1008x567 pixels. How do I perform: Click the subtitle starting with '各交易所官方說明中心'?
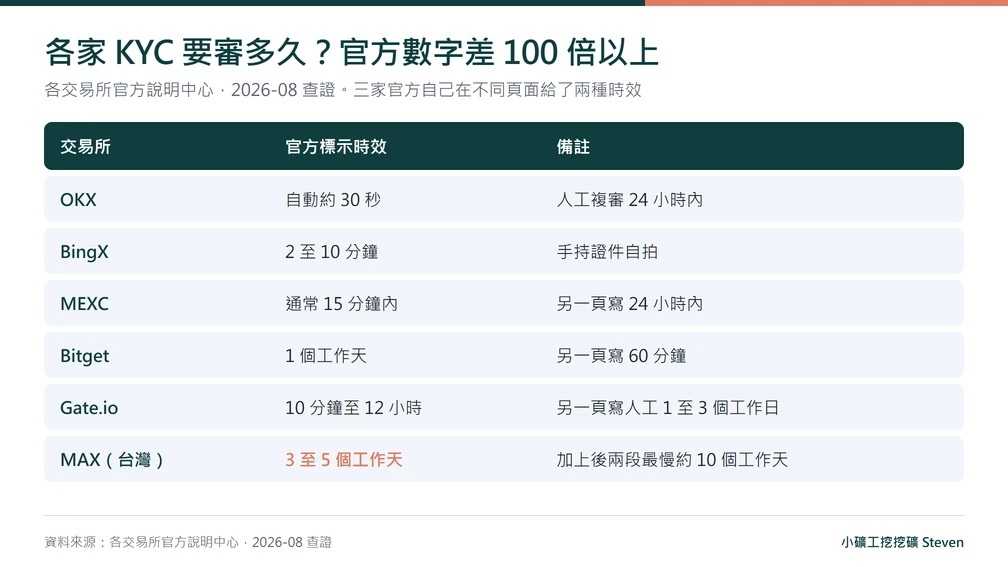point(343,90)
